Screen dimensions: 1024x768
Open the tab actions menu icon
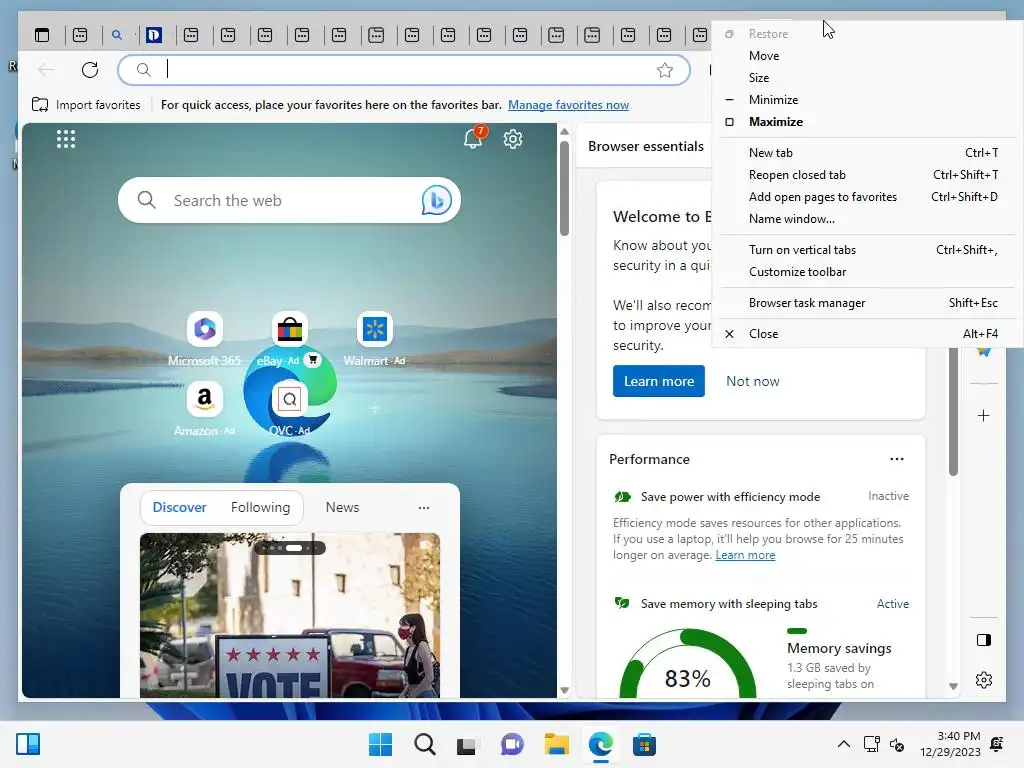click(x=42, y=35)
